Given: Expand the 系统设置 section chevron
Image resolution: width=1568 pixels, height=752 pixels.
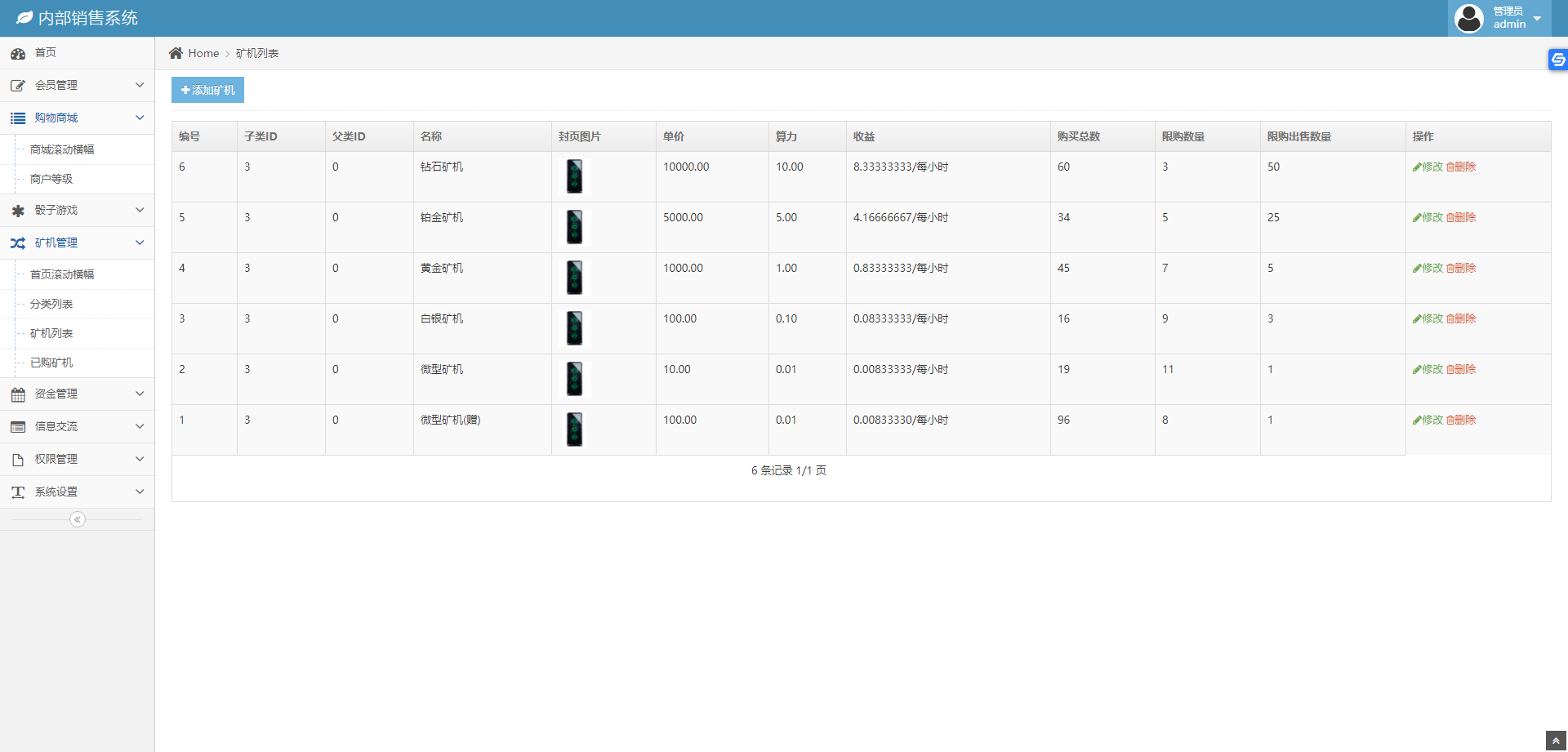Looking at the screenshot, I should click(x=140, y=492).
